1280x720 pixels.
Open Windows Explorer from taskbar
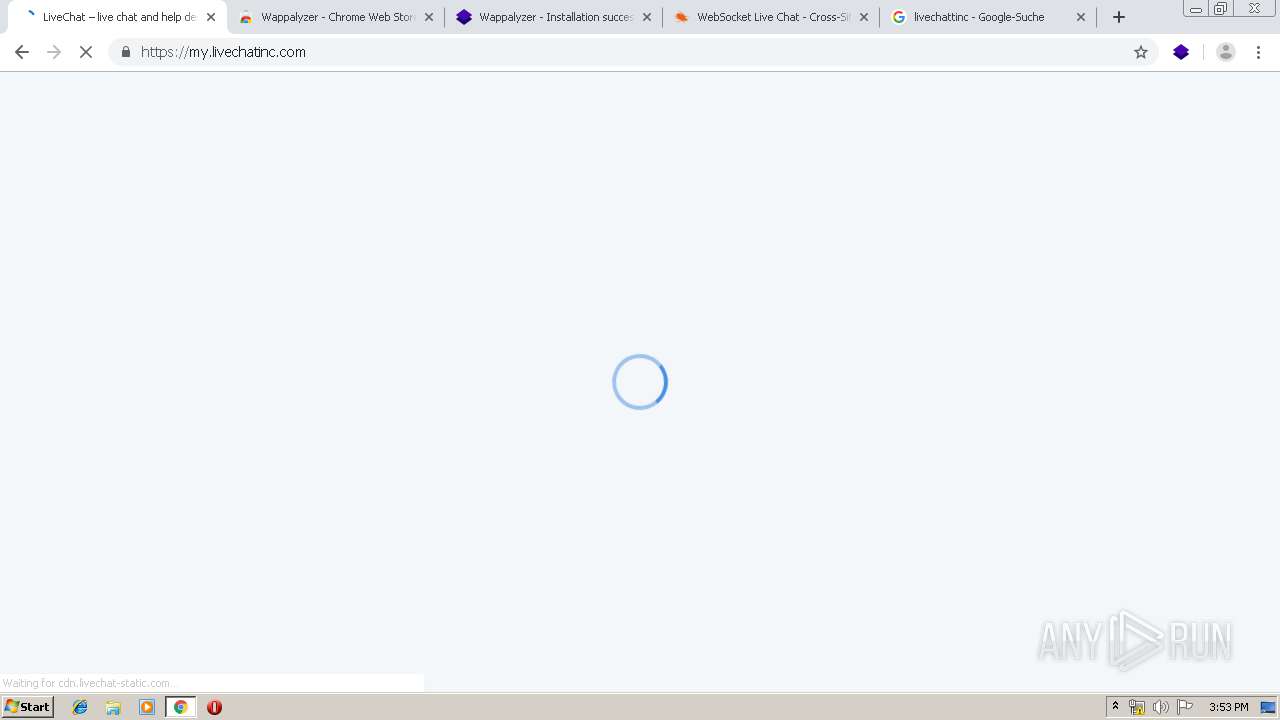(x=113, y=707)
